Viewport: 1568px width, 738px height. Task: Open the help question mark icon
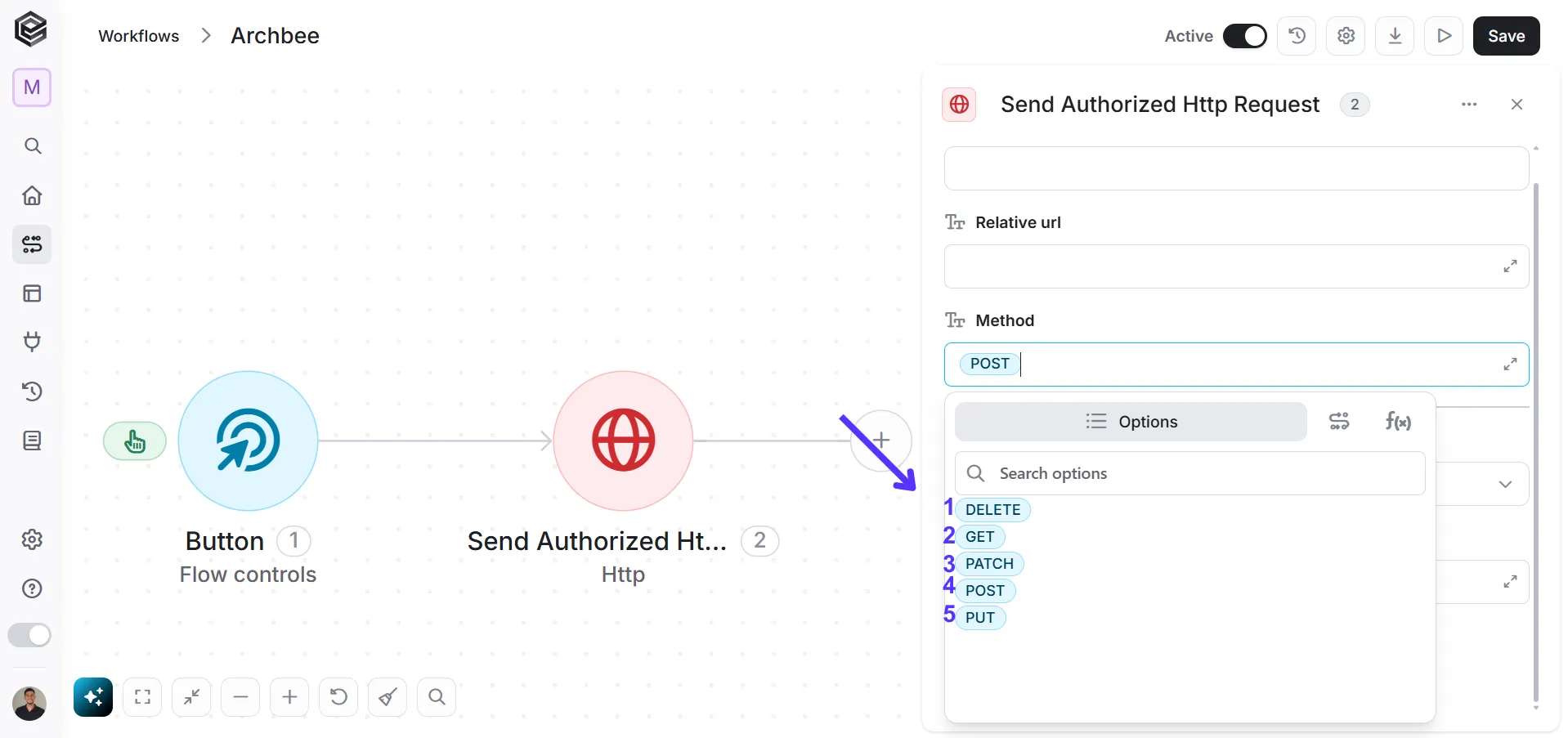click(x=32, y=588)
